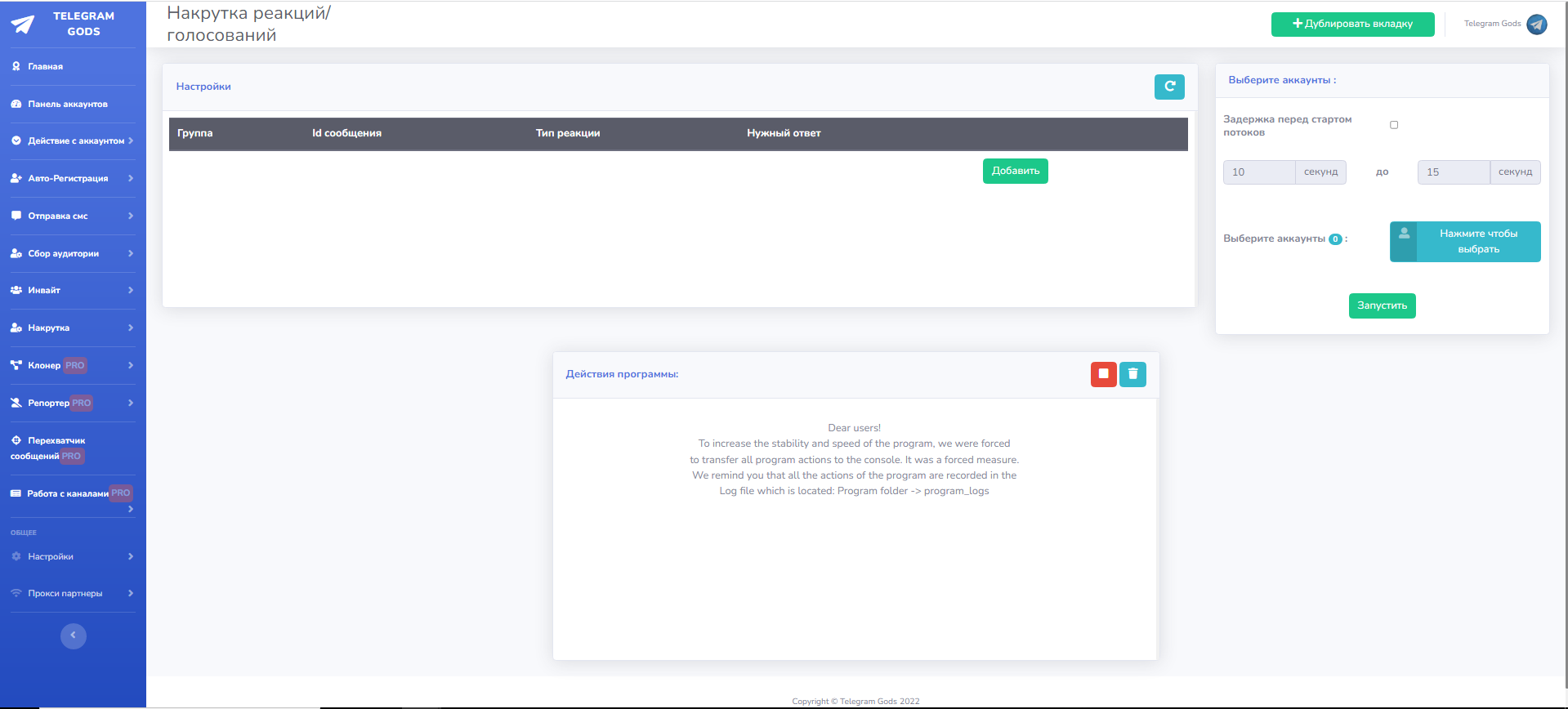The image size is (1568, 709).
Task: Click the Репортер PRO badge
Action: tap(82, 403)
